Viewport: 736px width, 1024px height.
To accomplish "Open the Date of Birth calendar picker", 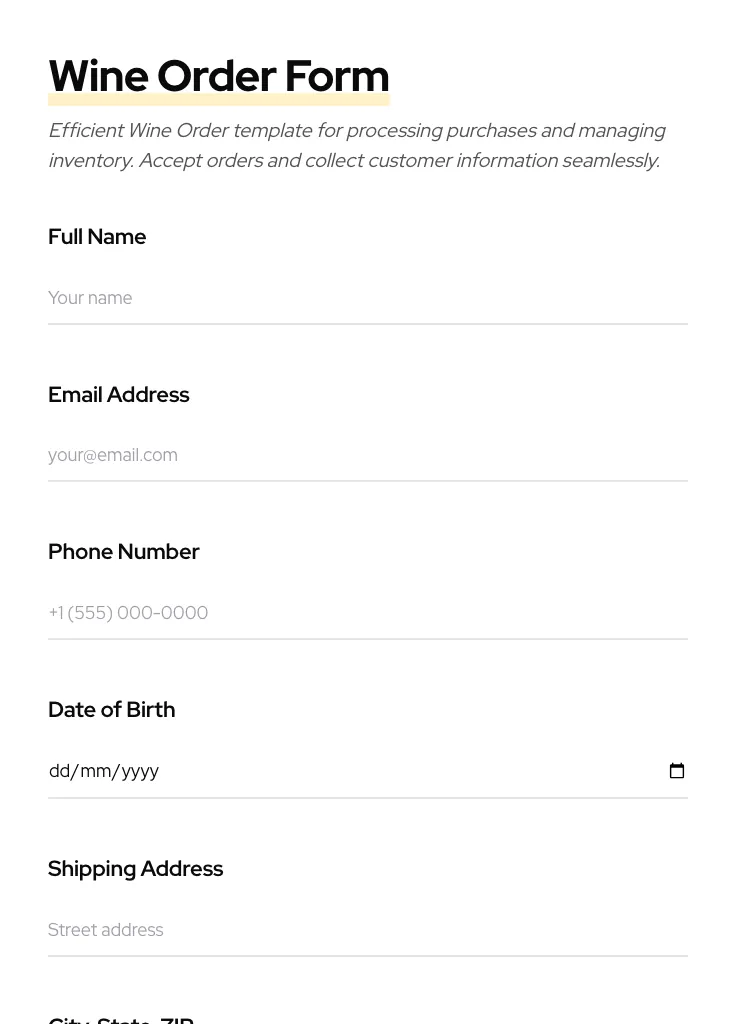I will point(677,771).
